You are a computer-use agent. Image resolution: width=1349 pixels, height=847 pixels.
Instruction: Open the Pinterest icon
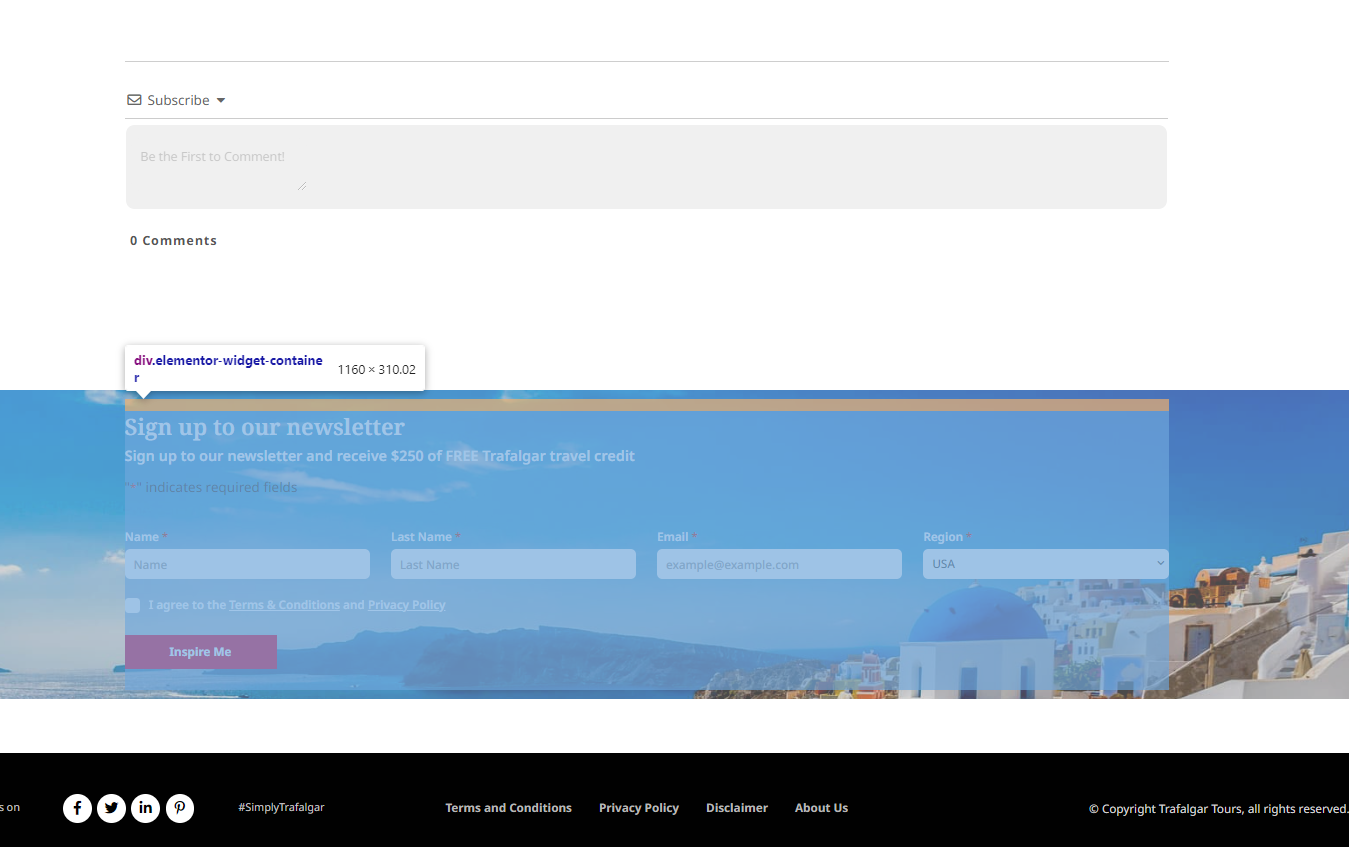pyautogui.click(x=180, y=808)
